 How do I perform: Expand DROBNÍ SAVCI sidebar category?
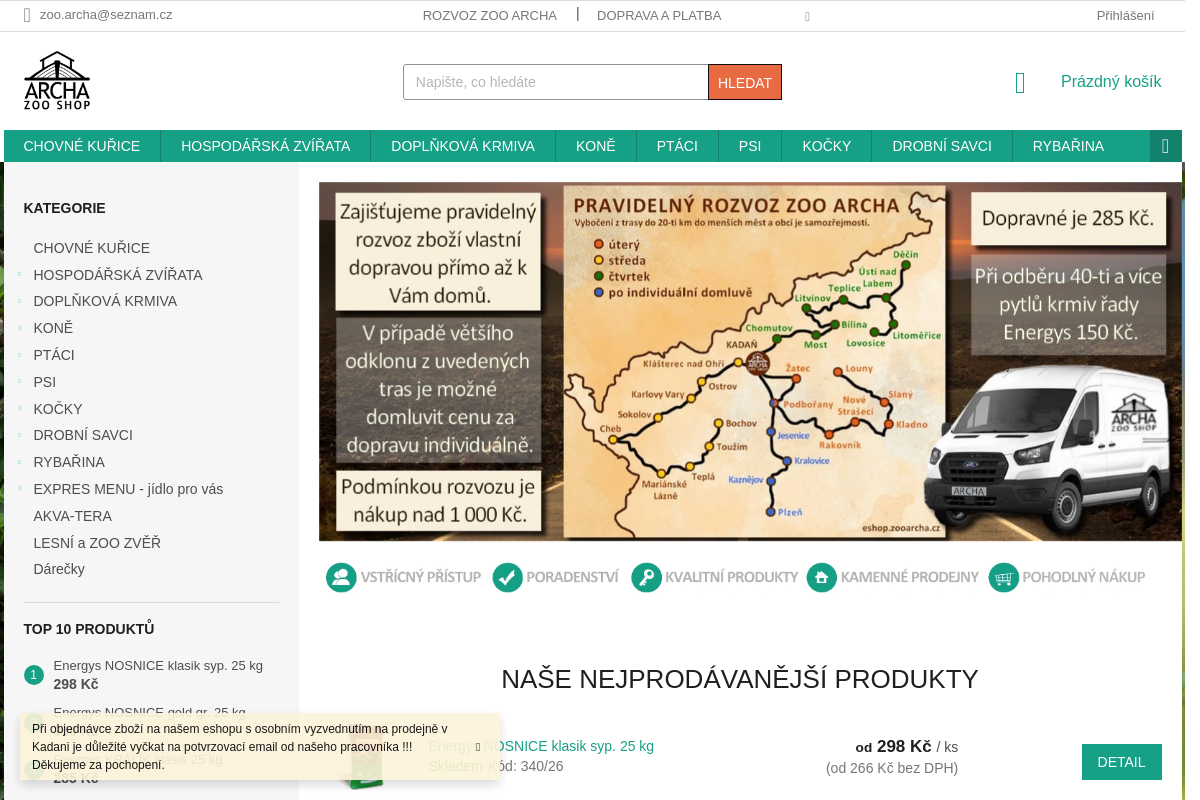pos(19,435)
